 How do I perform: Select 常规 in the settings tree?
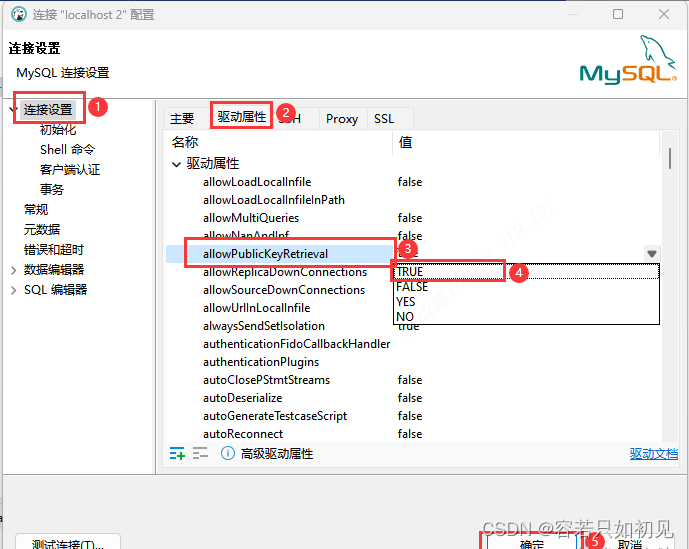tap(36, 210)
